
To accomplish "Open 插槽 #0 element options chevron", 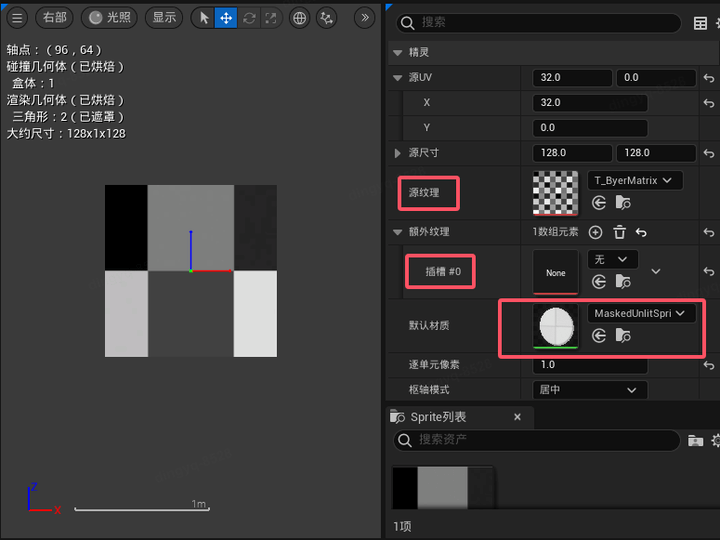I will [x=656, y=271].
